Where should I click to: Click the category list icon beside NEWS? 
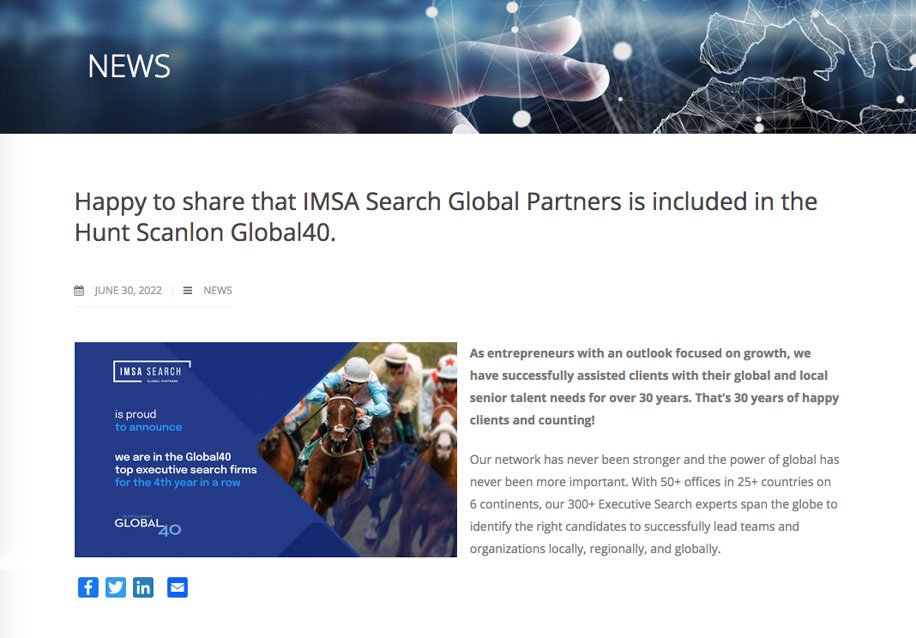188,290
